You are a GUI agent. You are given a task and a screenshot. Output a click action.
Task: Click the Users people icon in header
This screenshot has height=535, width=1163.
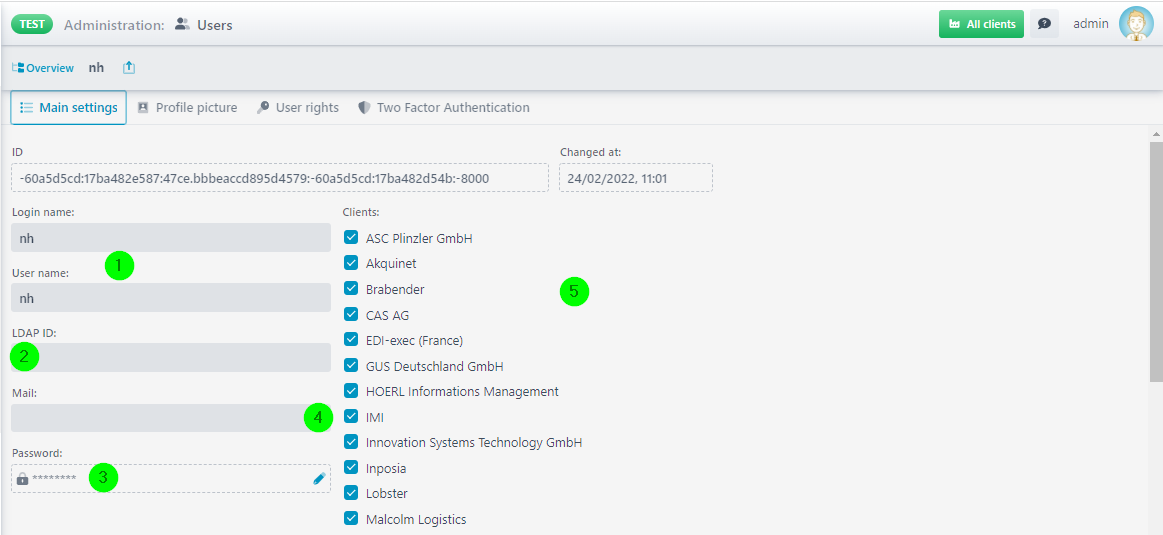(182, 24)
